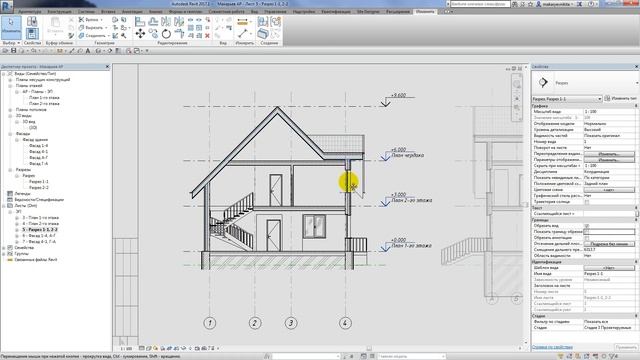
Task: Click the Цветовая схема <нет> button
Action: click(609, 190)
